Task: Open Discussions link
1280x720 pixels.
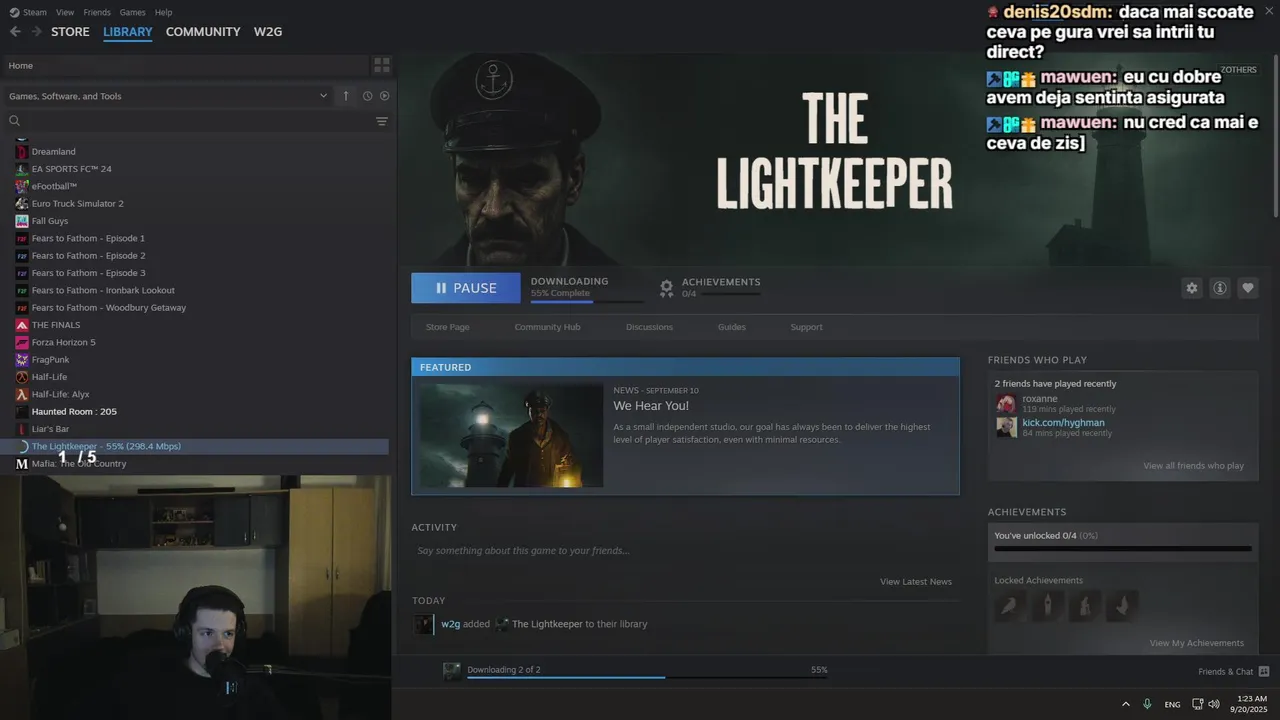Action: coord(649,327)
